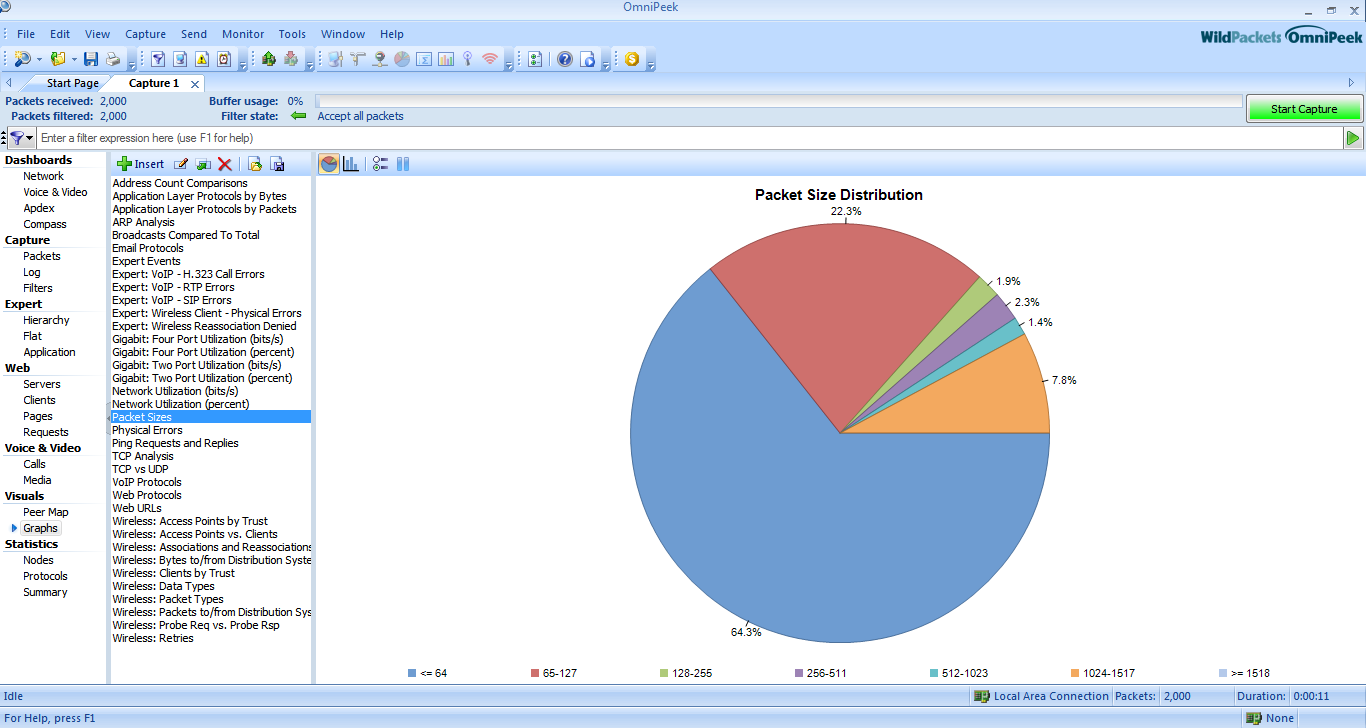Toggle the graph legend options button
The width and height of the screenshot is (1366, 728).
point(380,164)
